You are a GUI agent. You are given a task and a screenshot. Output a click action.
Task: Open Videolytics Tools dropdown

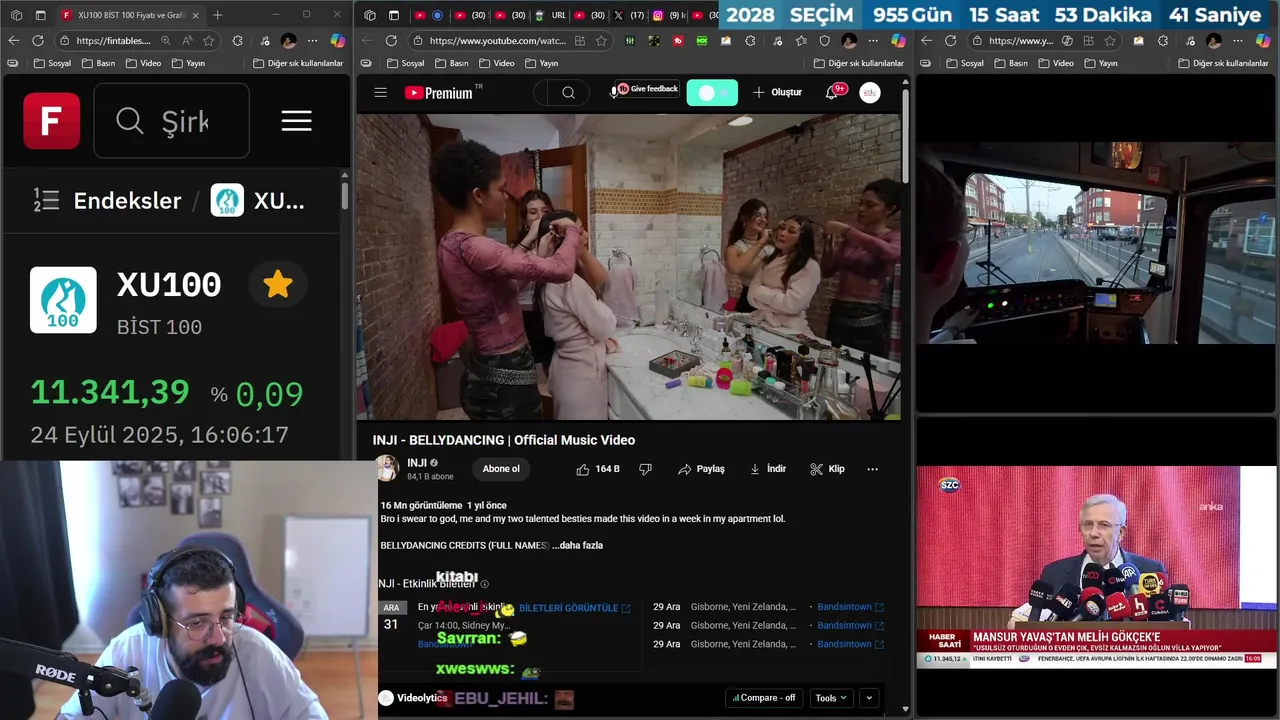pyautogui.click(x=831, y=698)
